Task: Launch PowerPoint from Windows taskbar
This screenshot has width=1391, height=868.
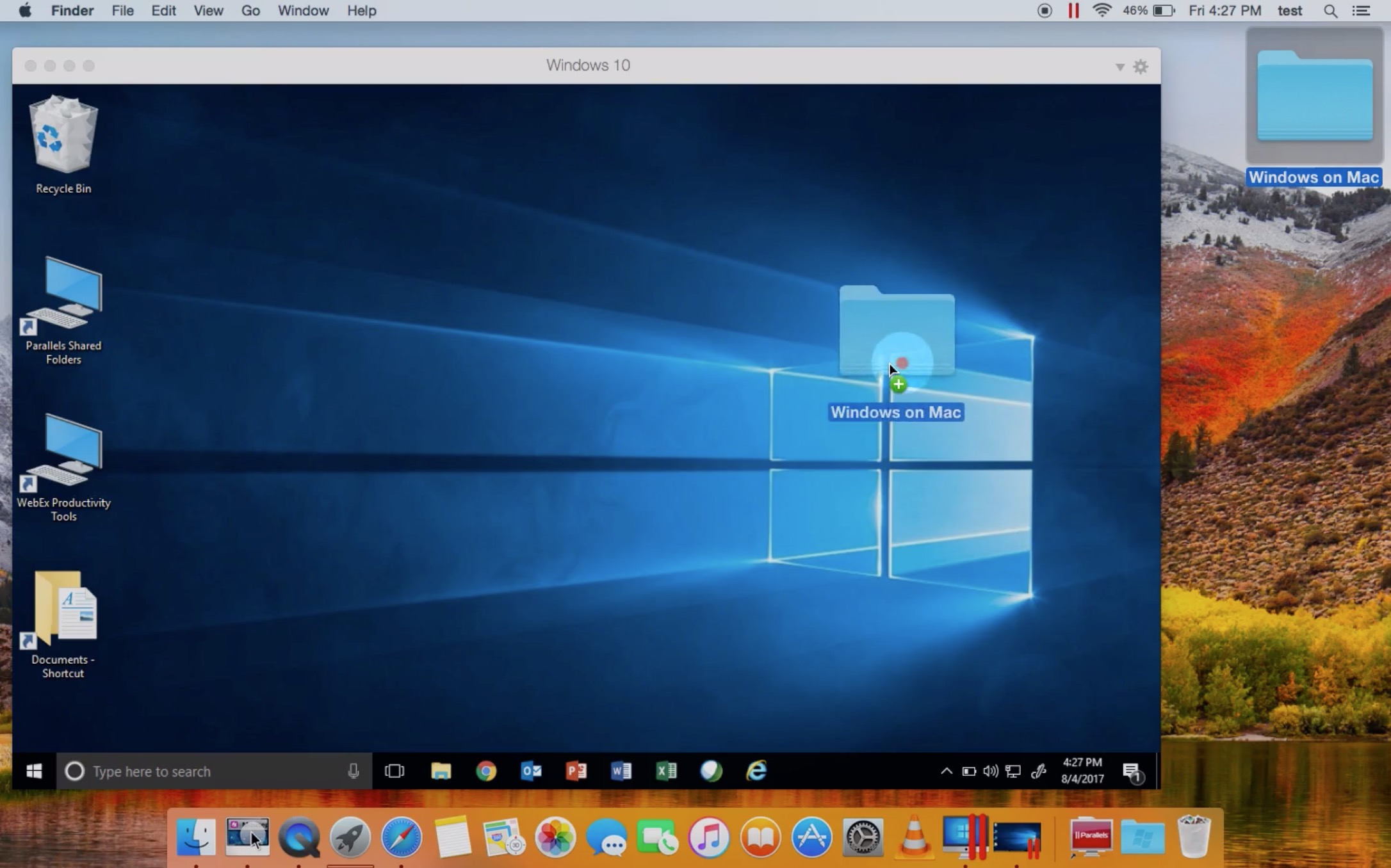Action: [576, 771]
